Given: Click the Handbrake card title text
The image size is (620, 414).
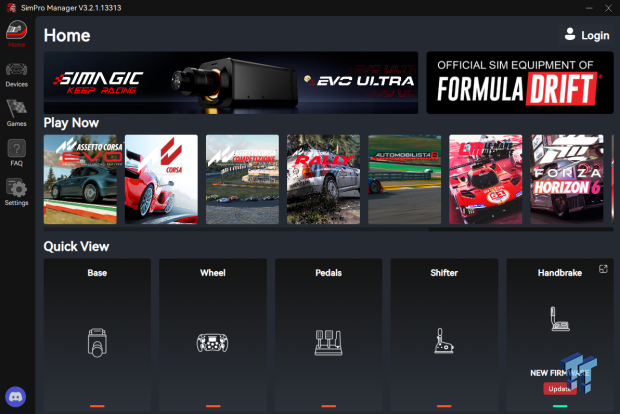Looking at the screenshot, I should click(560, 273).
